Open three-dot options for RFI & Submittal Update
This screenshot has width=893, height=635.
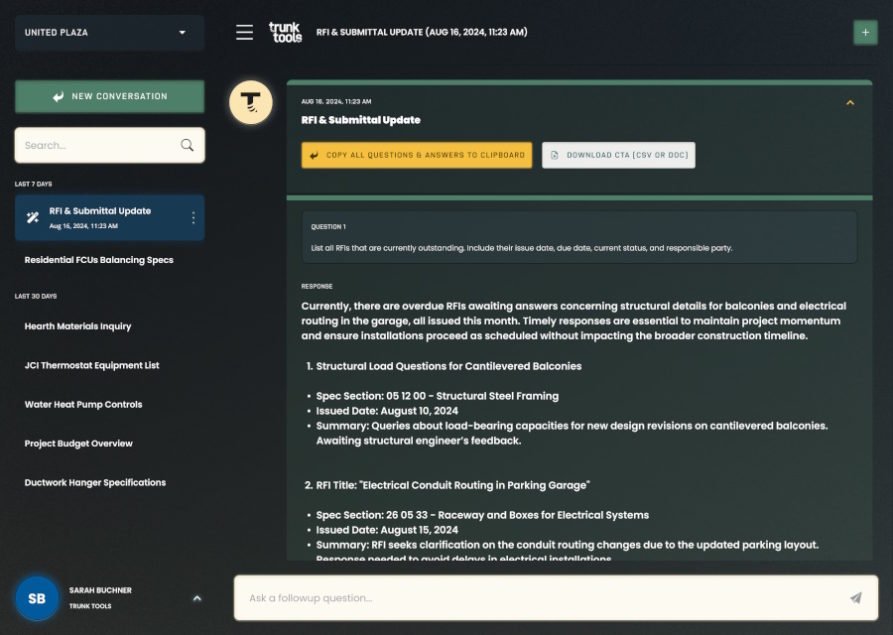(x=193, y=217)
